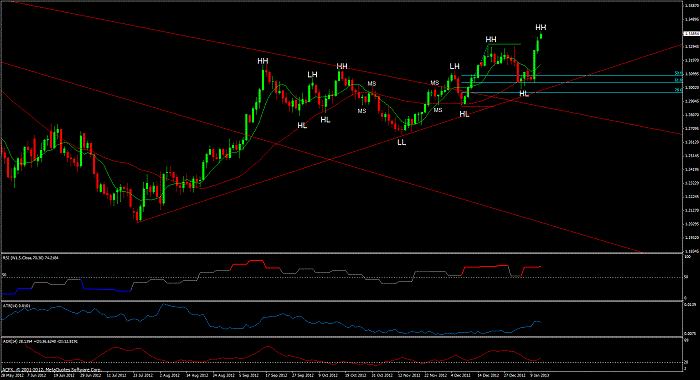This screenshot has height=380, width=700.
Task: Select the 61.8 Fibonacci retracement level label
Action: 678,80
